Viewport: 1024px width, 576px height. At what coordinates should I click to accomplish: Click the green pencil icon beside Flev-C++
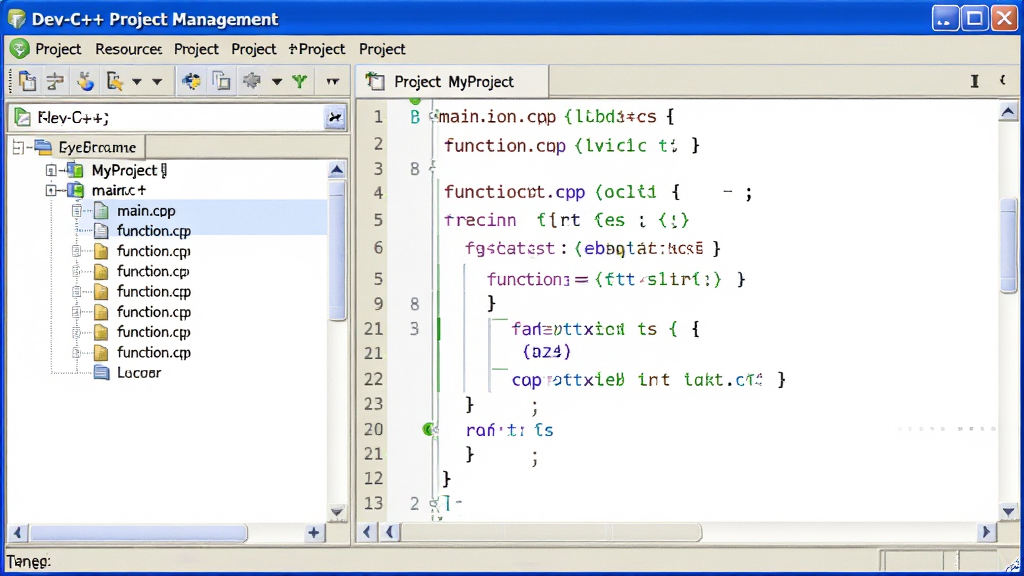pos(23,118)
